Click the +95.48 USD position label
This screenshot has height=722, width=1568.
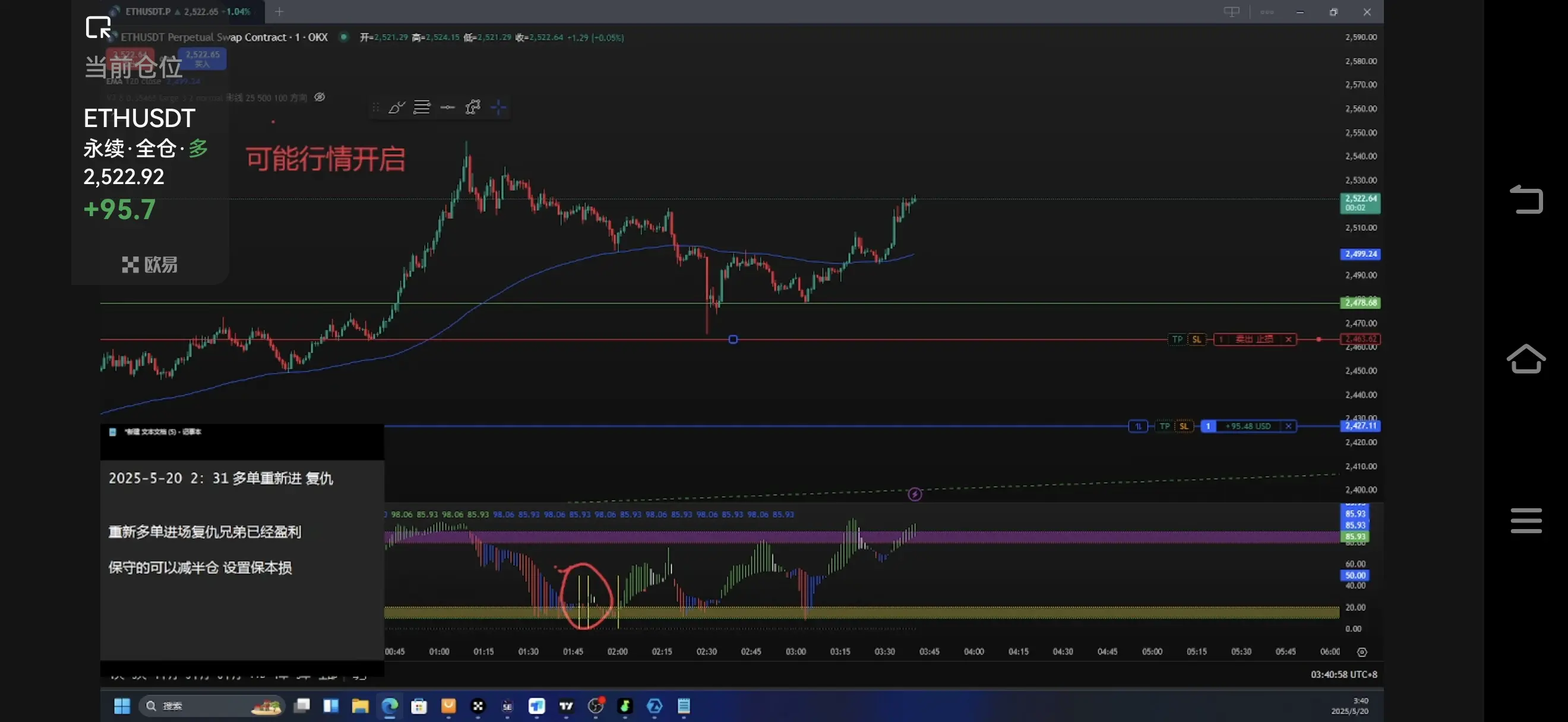pos(1248,426)
